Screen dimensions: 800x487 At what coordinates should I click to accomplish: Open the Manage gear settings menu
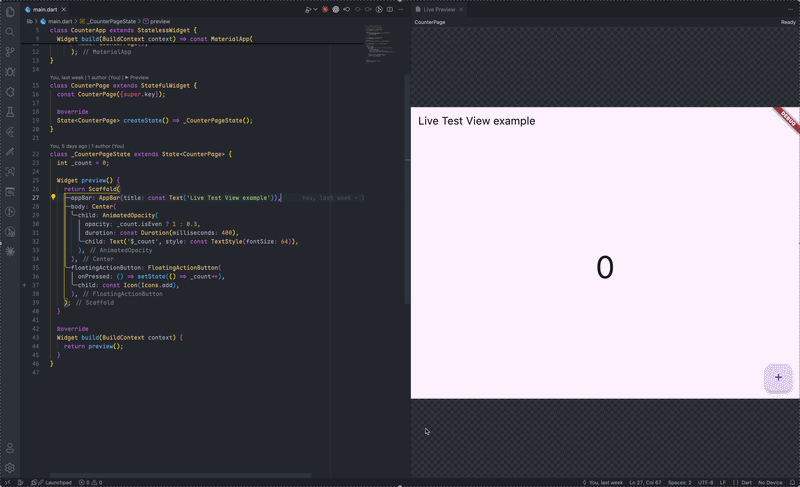pos(10,468)
